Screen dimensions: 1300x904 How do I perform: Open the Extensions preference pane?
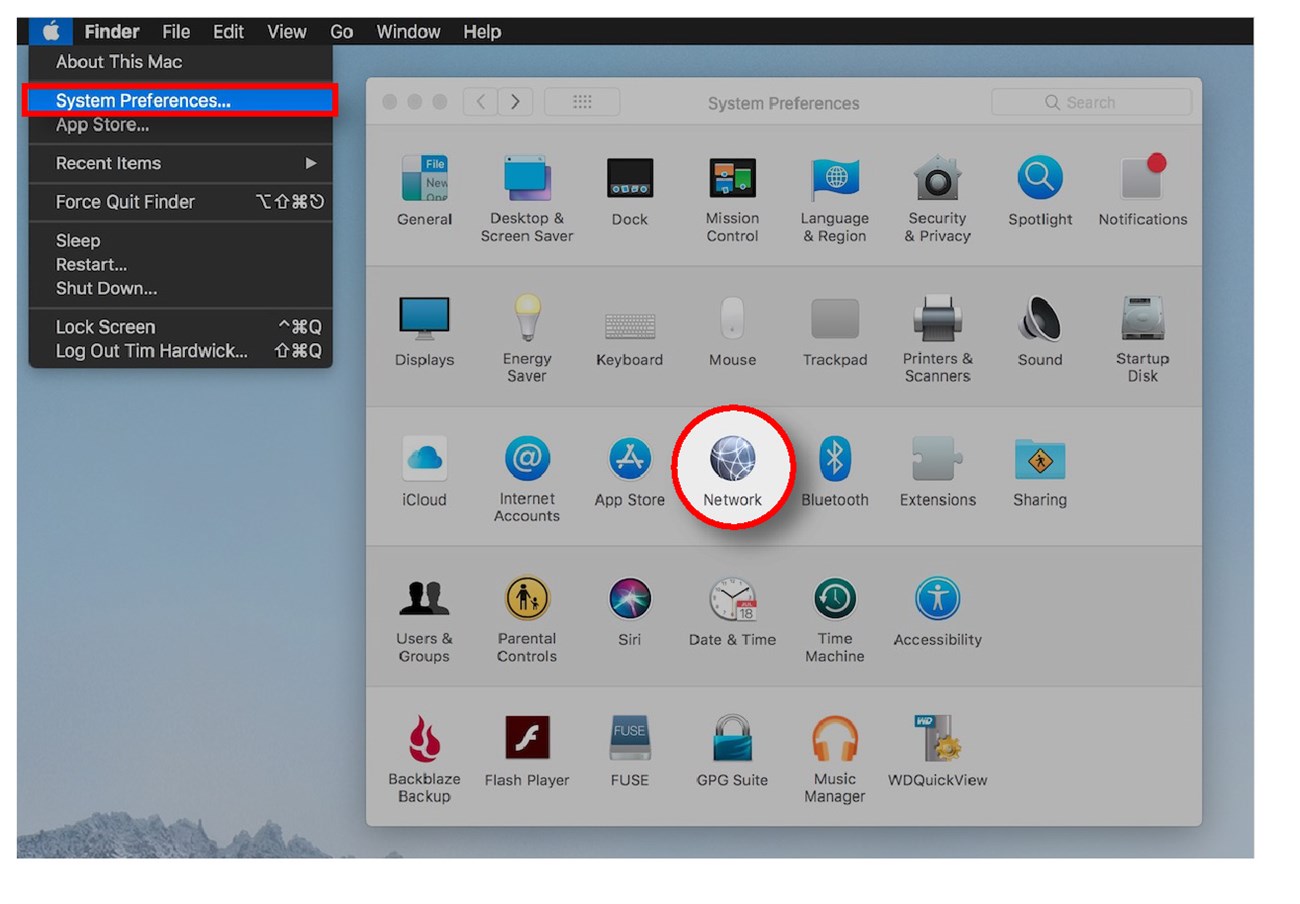click(938, 472)
